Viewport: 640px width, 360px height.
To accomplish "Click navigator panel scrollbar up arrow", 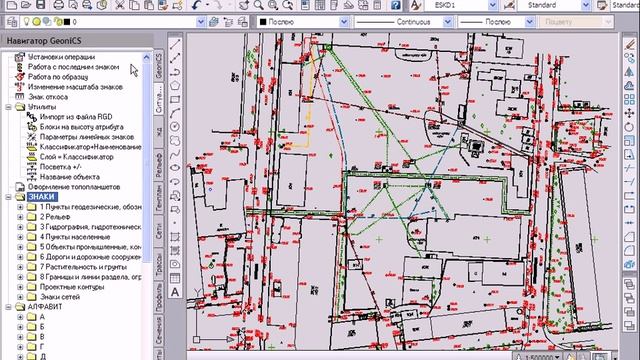I will tap(147, 58).
